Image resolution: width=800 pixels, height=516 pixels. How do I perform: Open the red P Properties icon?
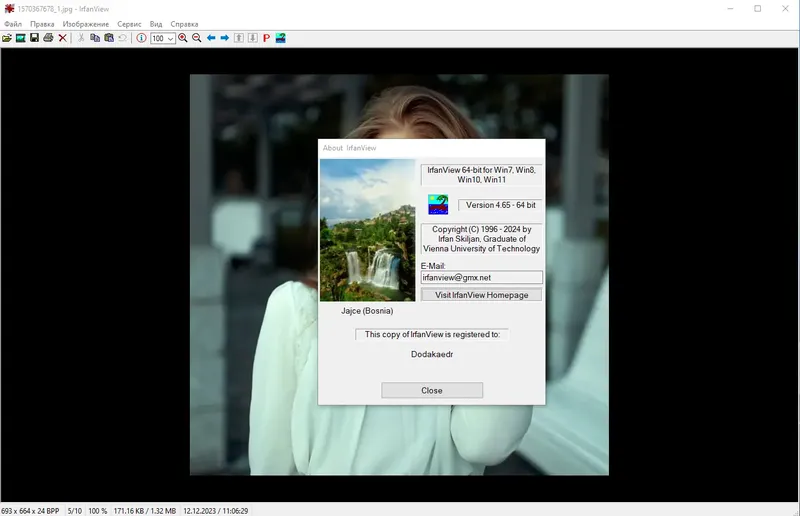pos(266,38)
